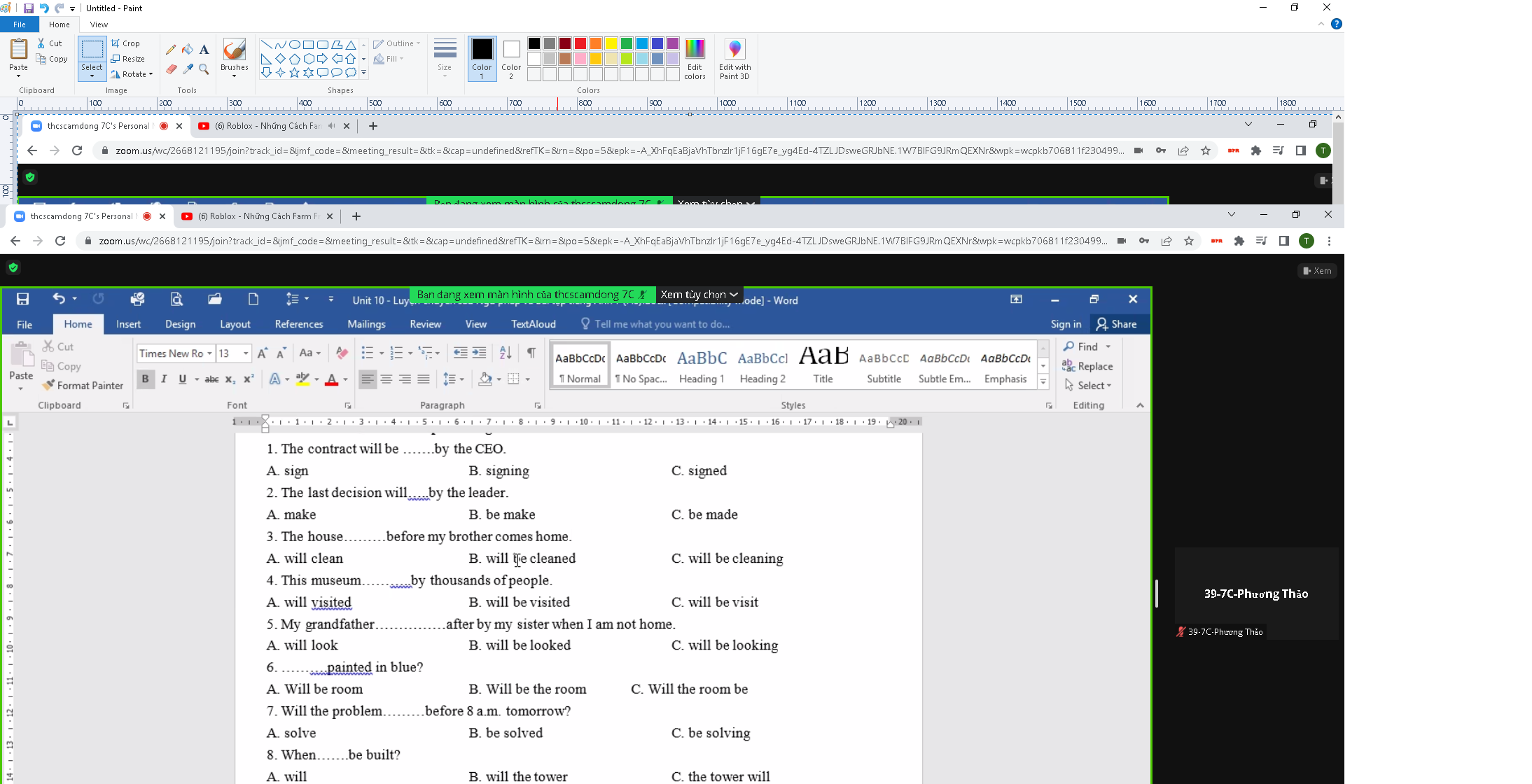Select the Text tool in Paint

click(204, 50)
